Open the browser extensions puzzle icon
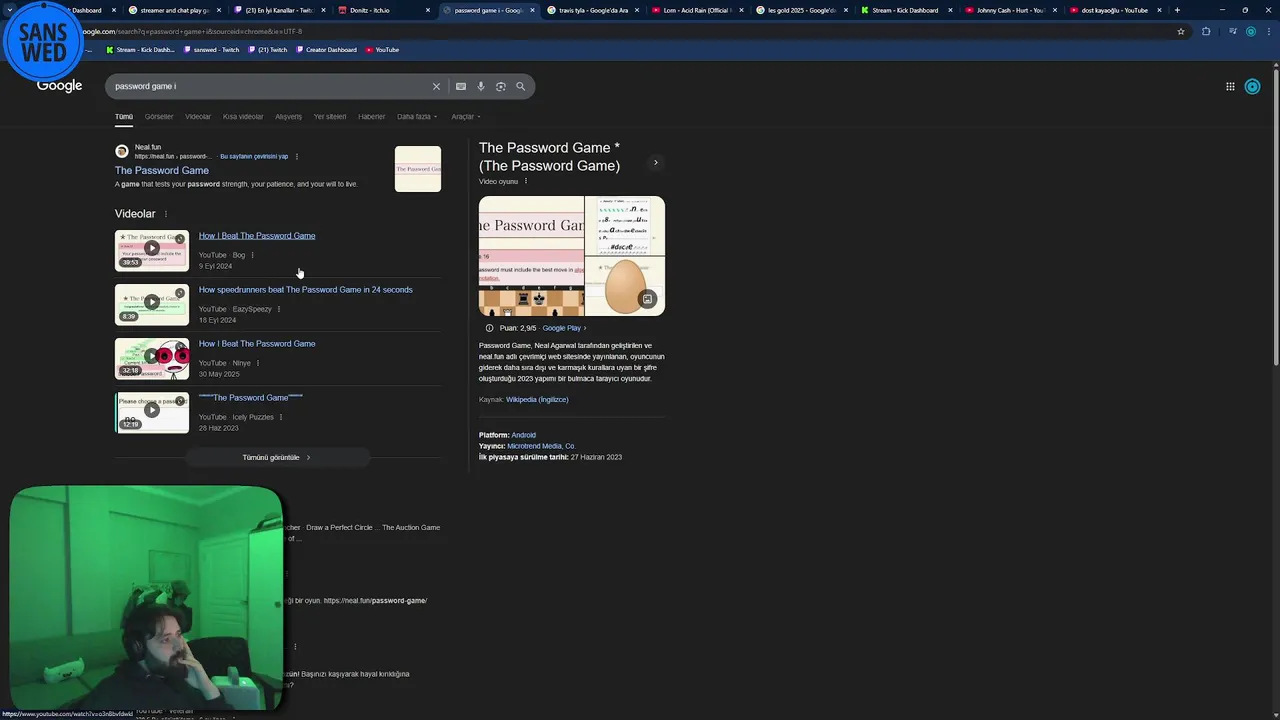 [x=1206, y=31]
